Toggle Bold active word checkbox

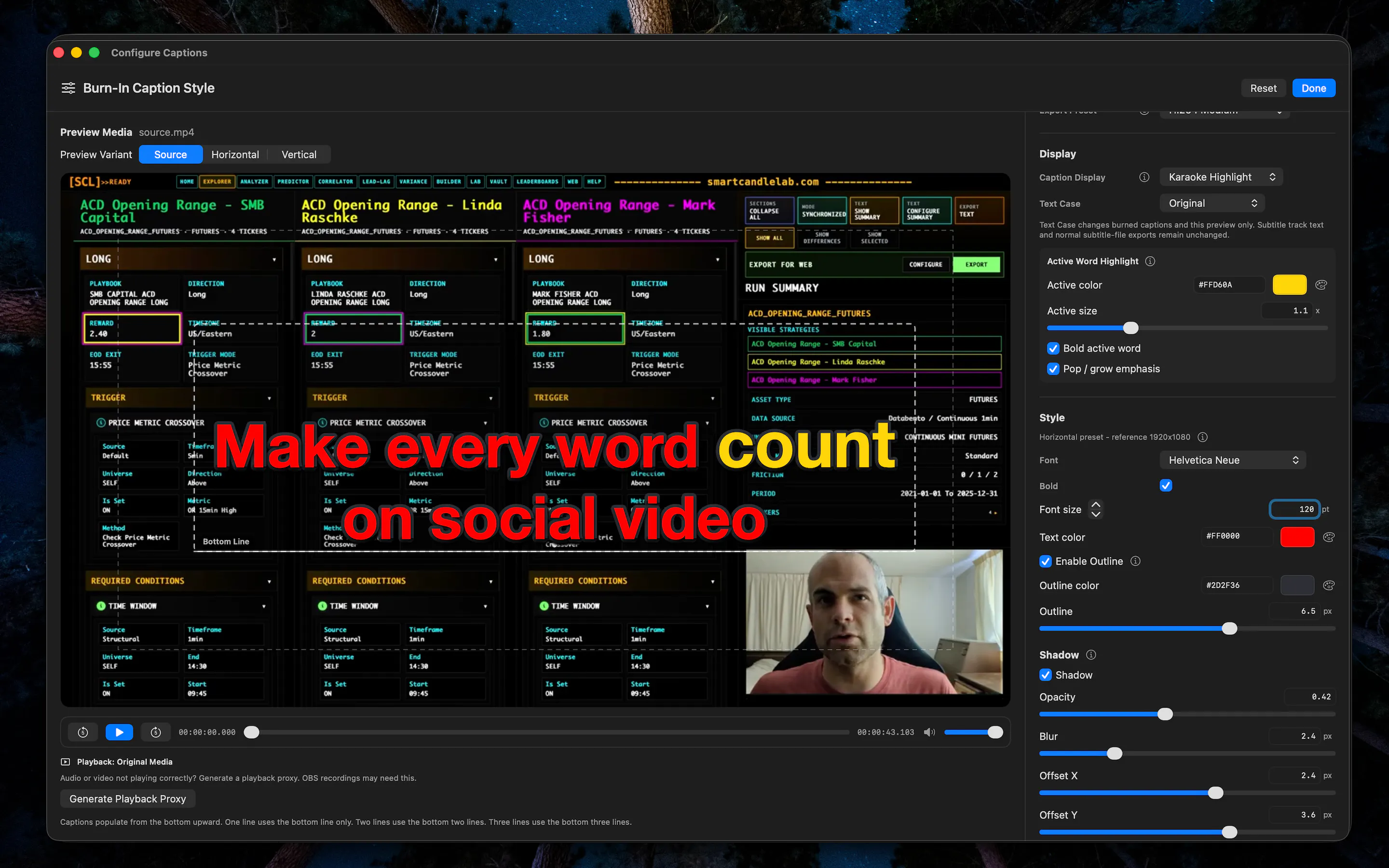pos(1053,349)
